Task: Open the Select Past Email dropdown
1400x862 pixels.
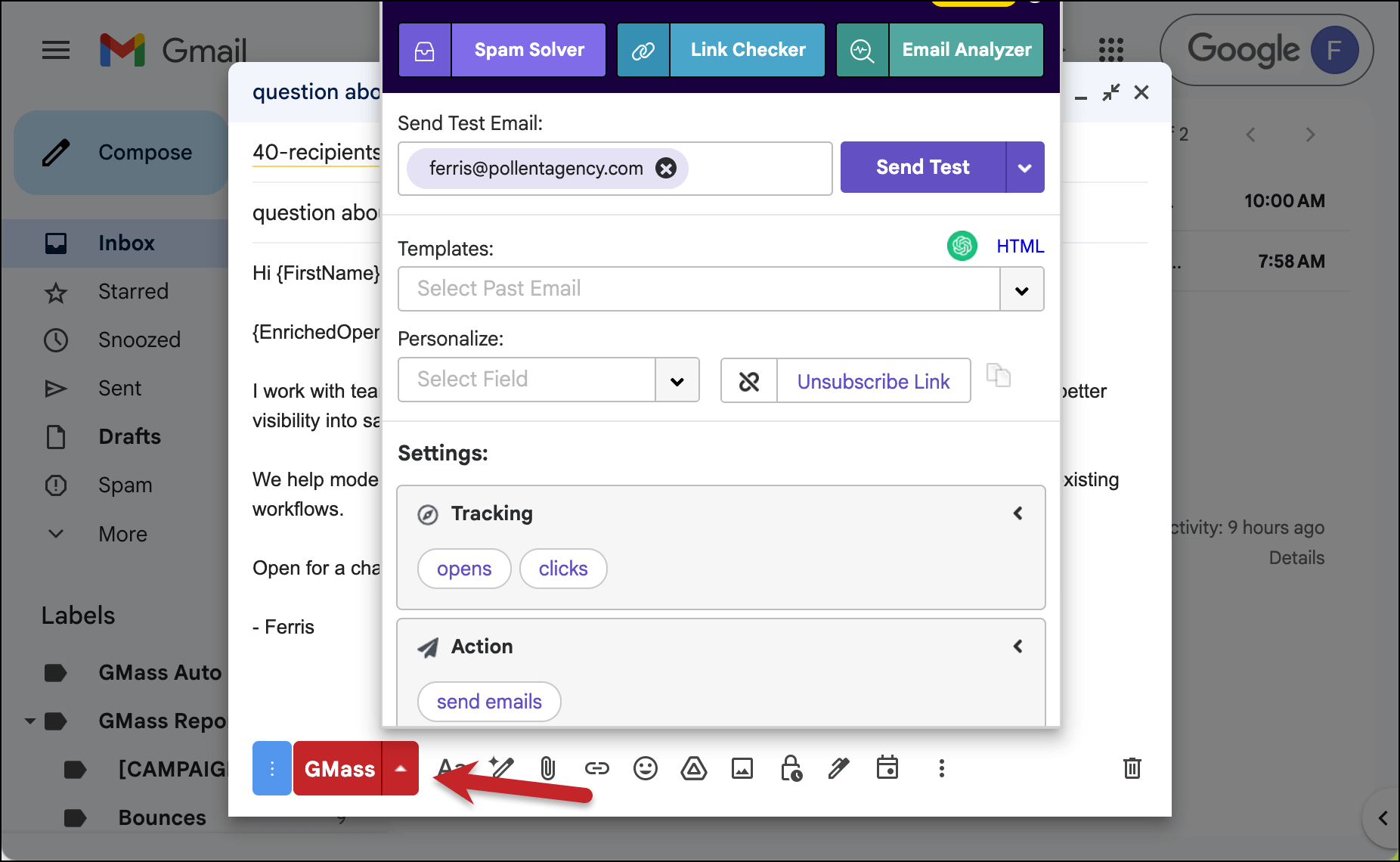Action: click(x=1021, y=290)
